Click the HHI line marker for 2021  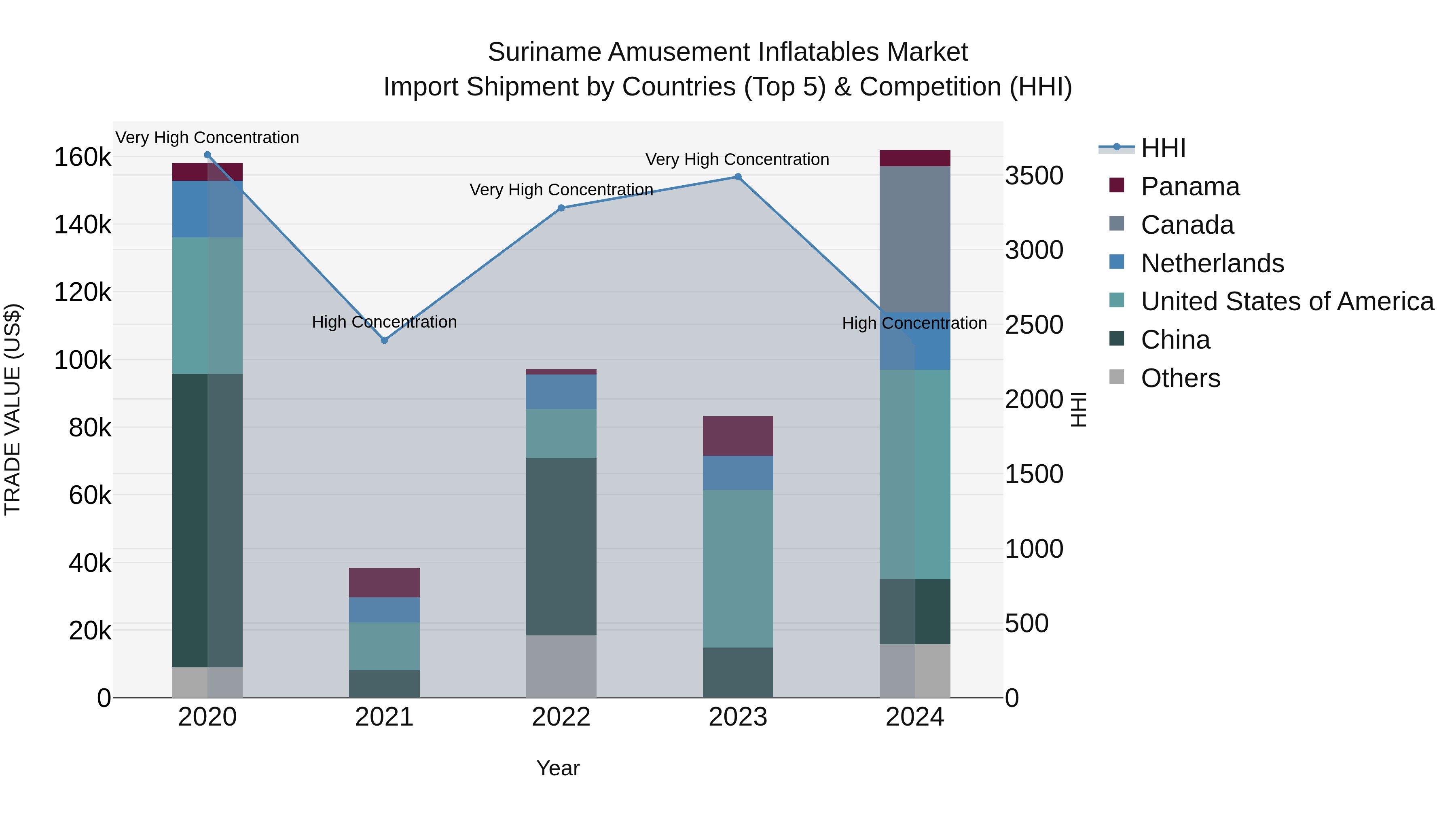[x=384, y=340]
